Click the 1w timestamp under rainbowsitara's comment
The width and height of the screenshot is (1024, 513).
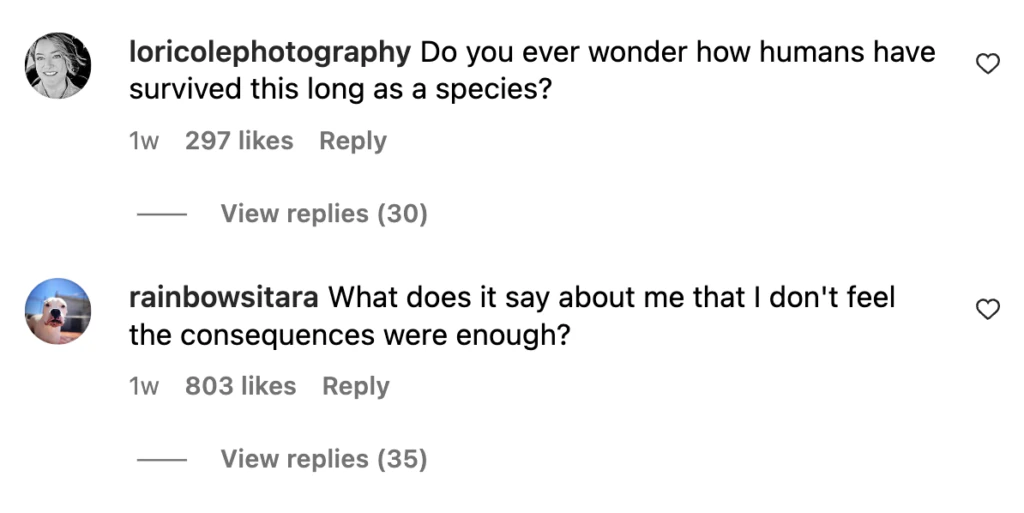tap(144, 386)
